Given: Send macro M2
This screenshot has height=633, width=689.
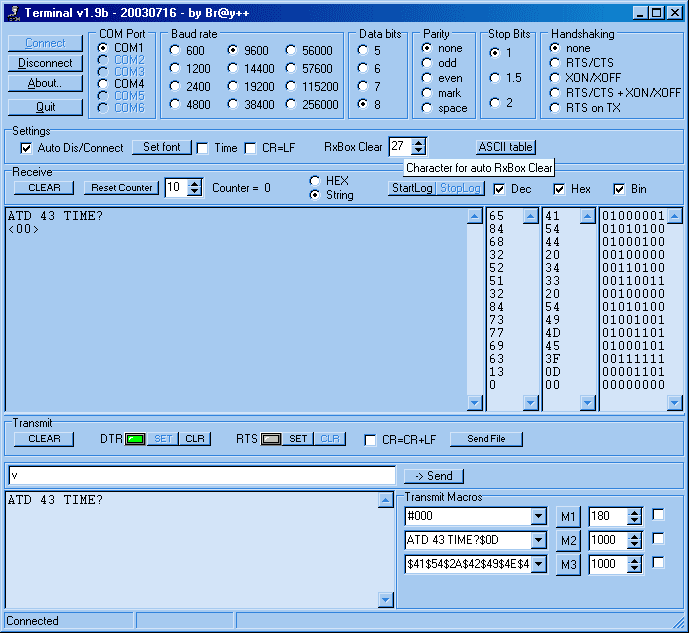Looking at the screenshot, I should (568, 540).
